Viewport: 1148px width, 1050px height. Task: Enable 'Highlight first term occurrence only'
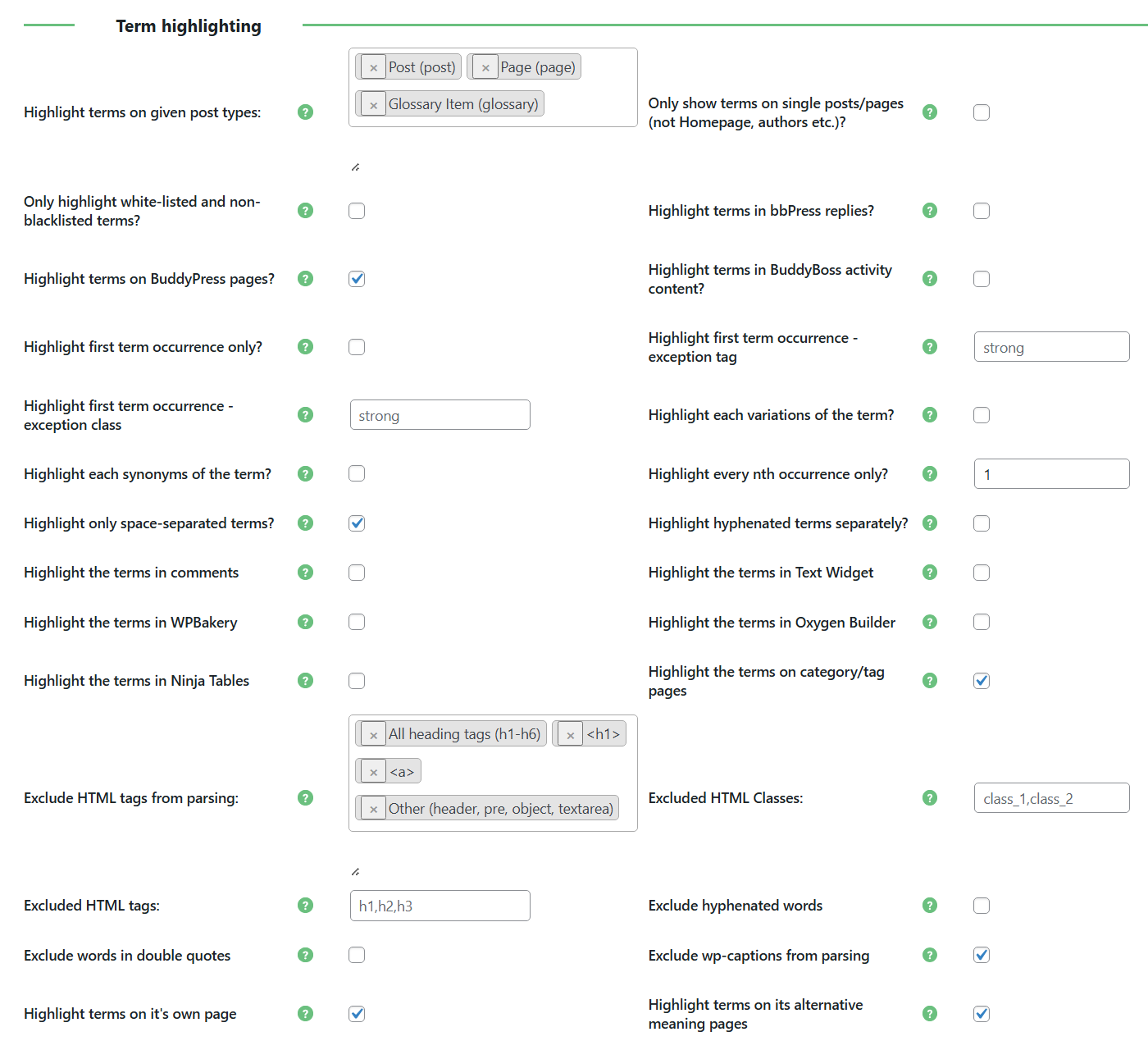[x=357, y=346]
